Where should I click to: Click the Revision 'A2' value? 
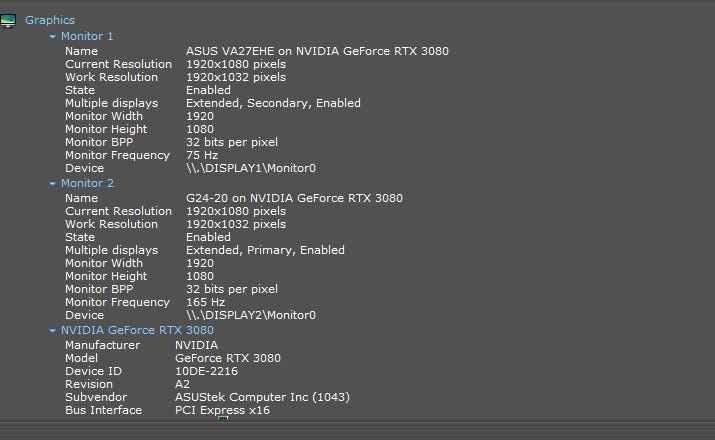click(182, 384)
